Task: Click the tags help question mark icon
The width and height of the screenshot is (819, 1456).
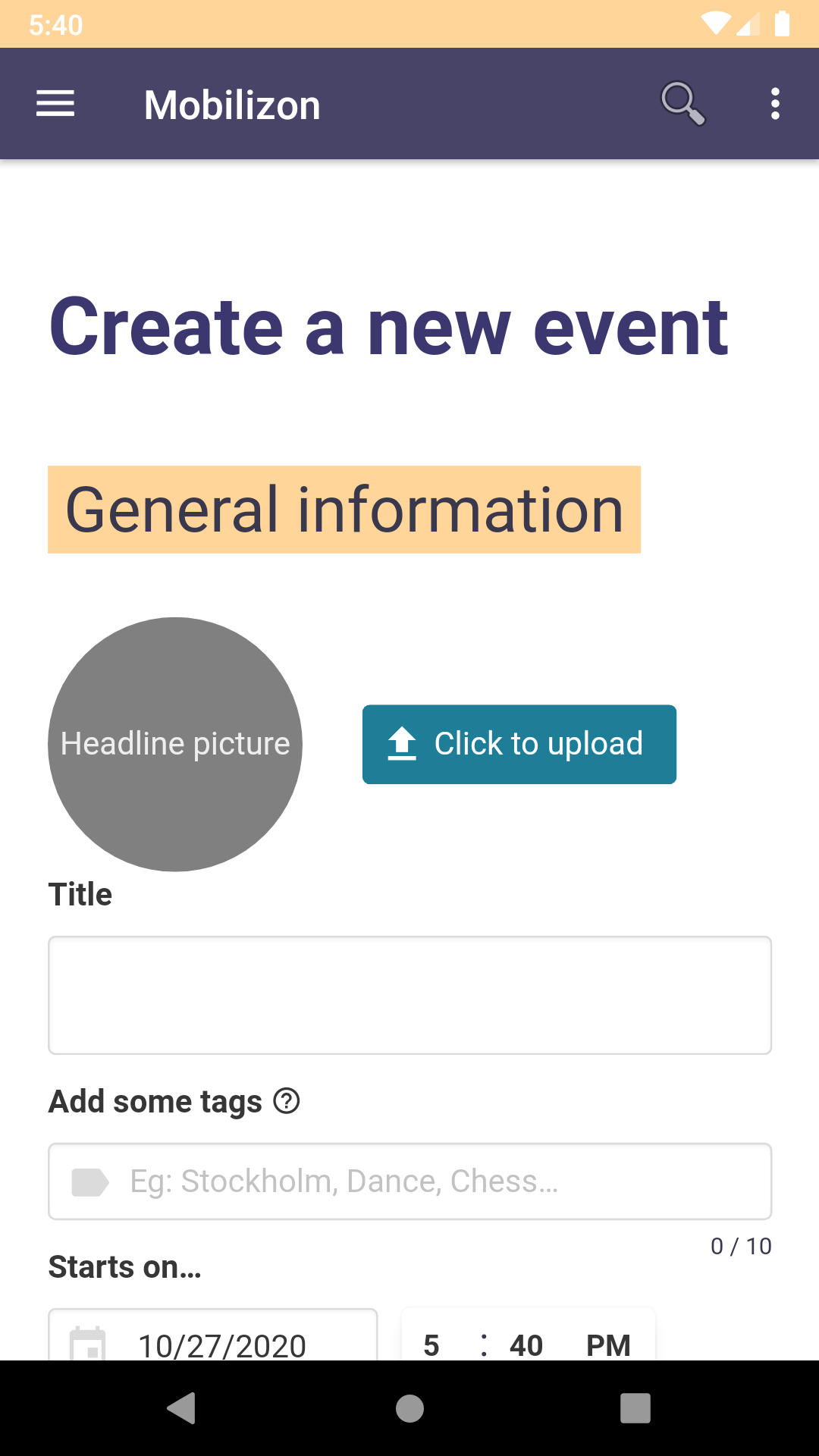Action: coord(287,1100)
